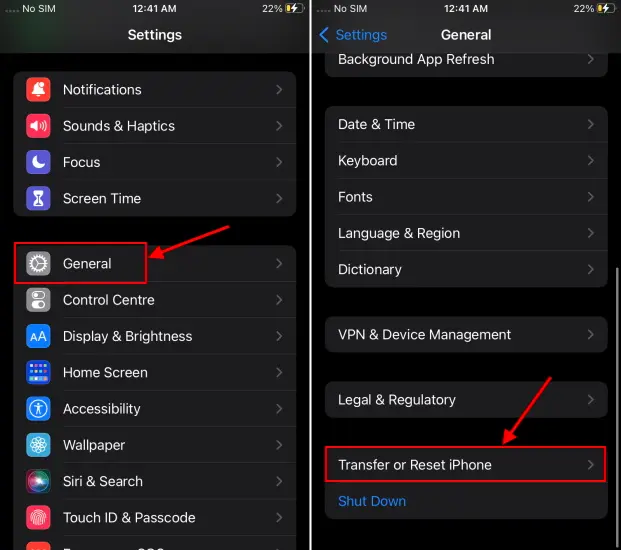
Task: Tap the Home Screen grid icon
Action: click(x=38, y=372)
